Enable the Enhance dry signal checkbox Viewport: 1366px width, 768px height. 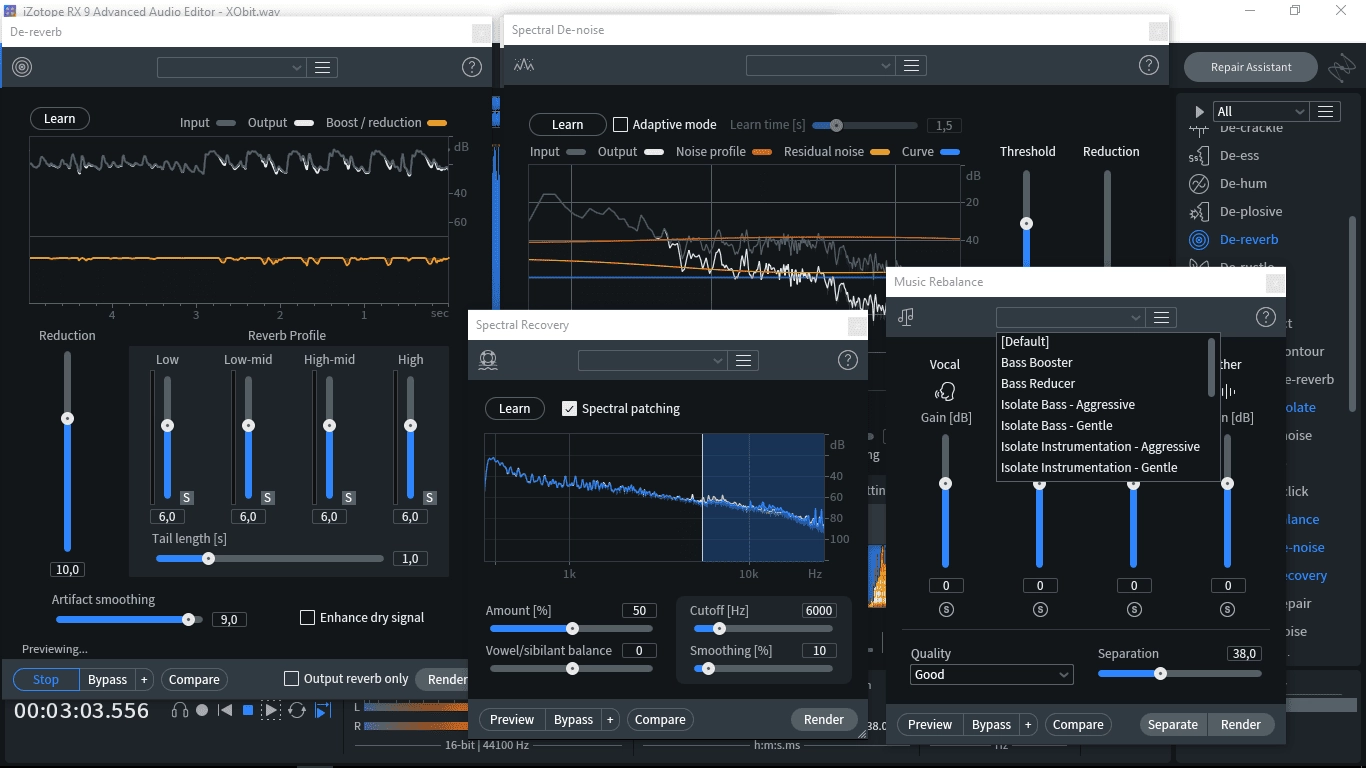308,618
